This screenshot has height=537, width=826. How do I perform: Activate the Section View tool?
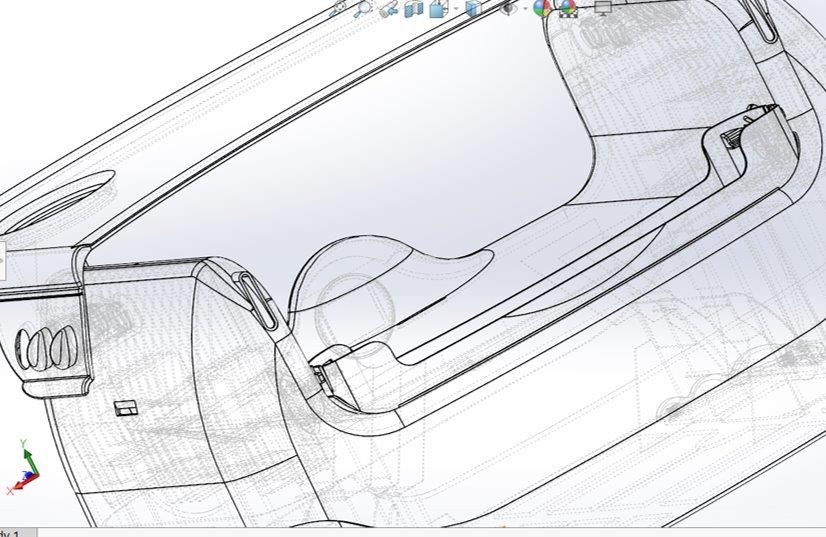[414, 8]
